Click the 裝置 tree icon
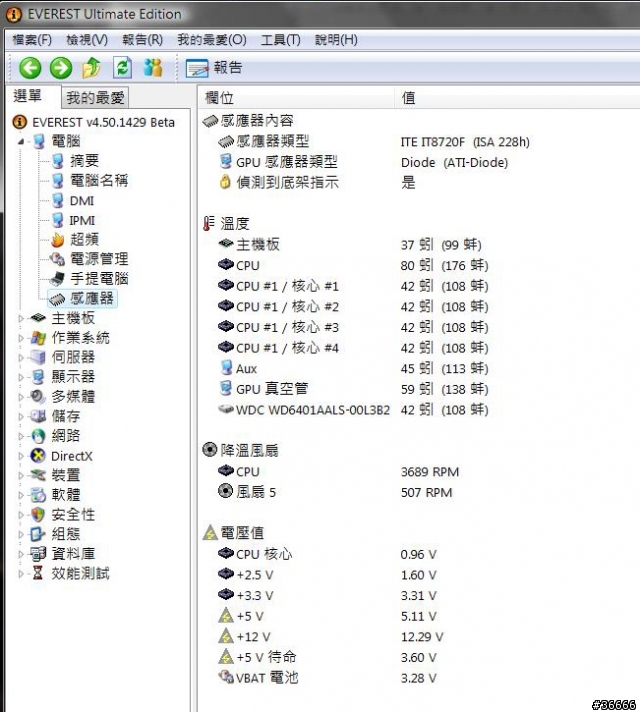 click(38, 476)
